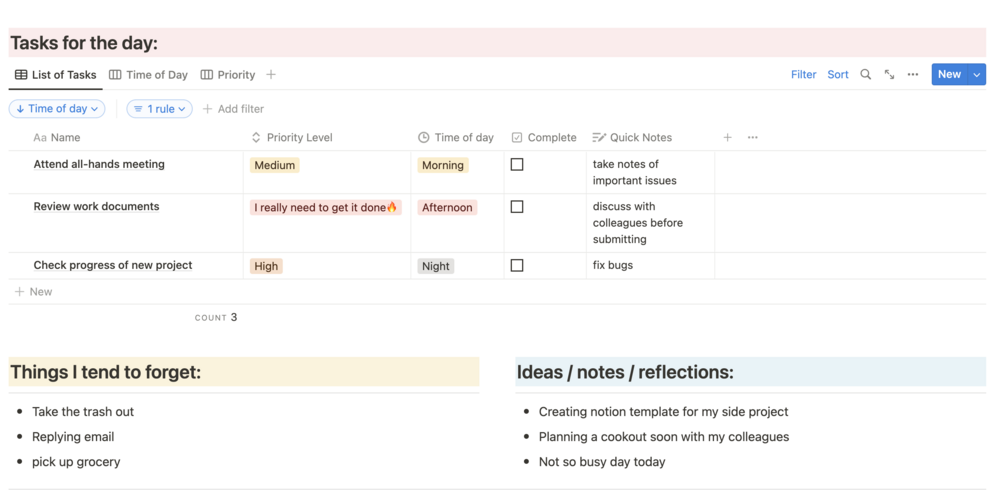1005x490 pixels.
Task: Tick Complete for Check progress of new project
Action: [517, 266]
